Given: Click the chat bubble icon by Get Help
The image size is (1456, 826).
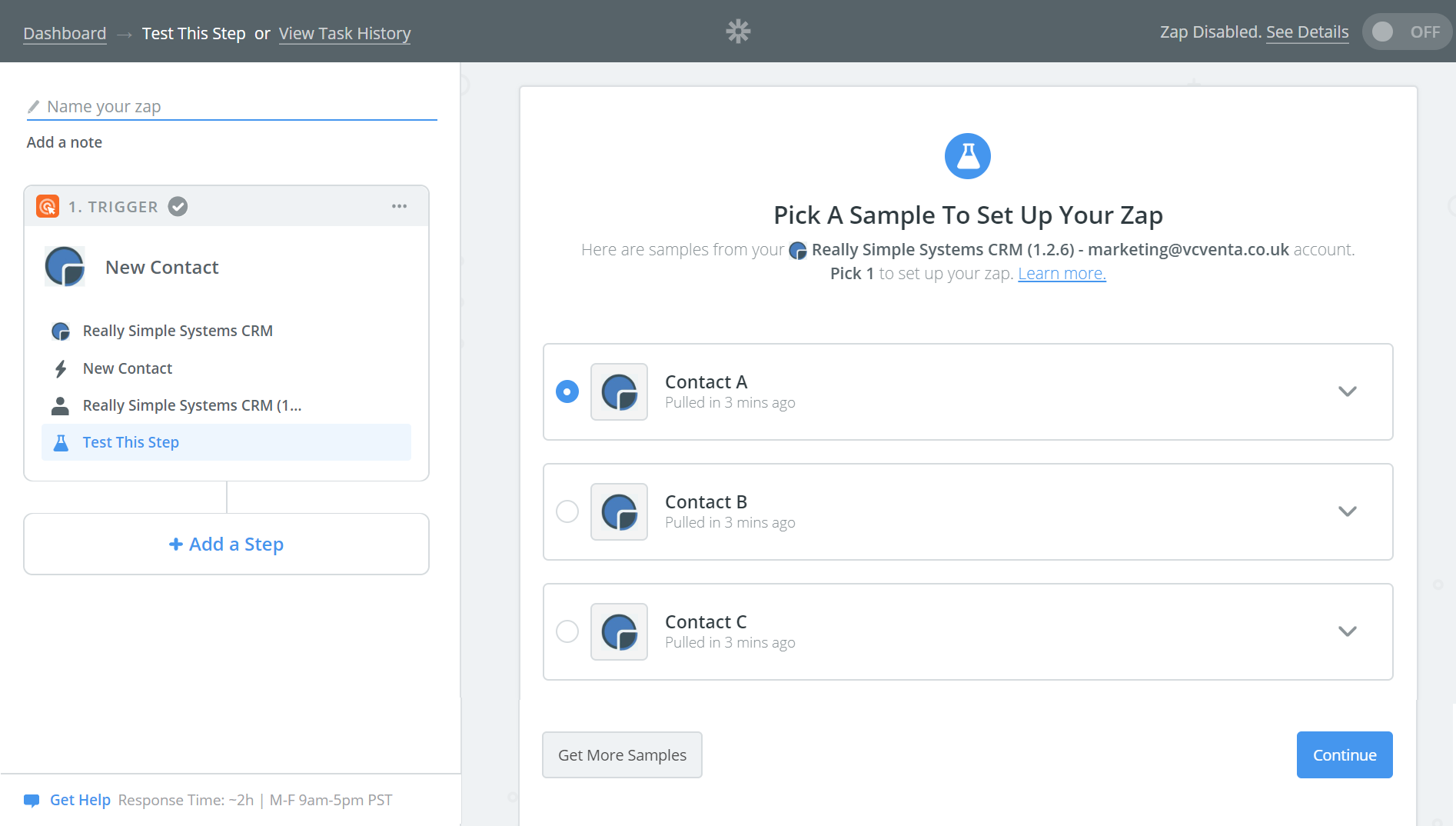Looking at the screenshot, I should coord(32,801).
